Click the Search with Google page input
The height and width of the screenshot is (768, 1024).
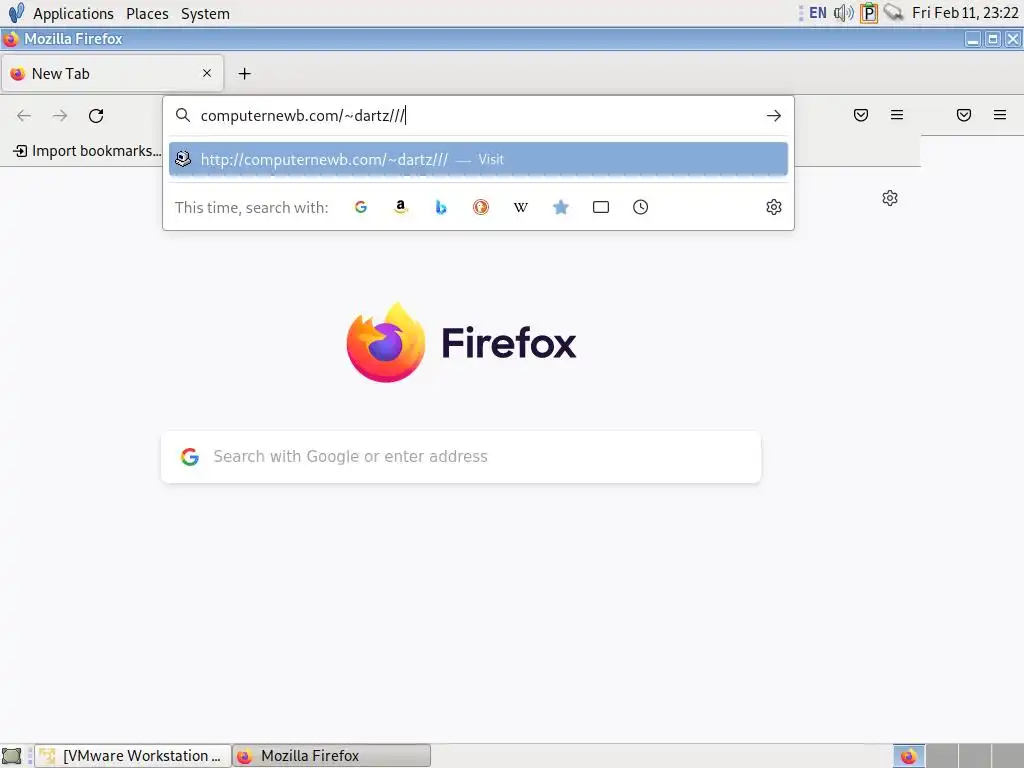point(461,456)
